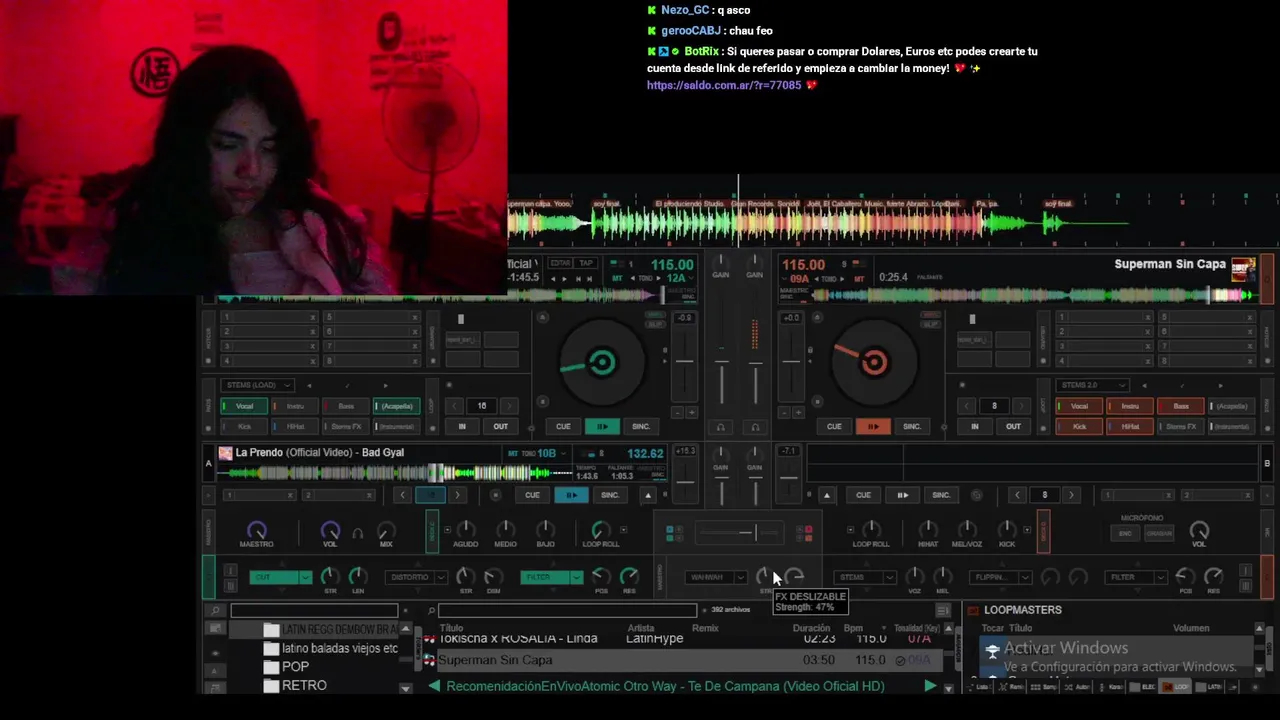This screenshot has height=720, width=1280.
Task: Open the STEMS (LOAD) pads dropdown
Action: 258,385
